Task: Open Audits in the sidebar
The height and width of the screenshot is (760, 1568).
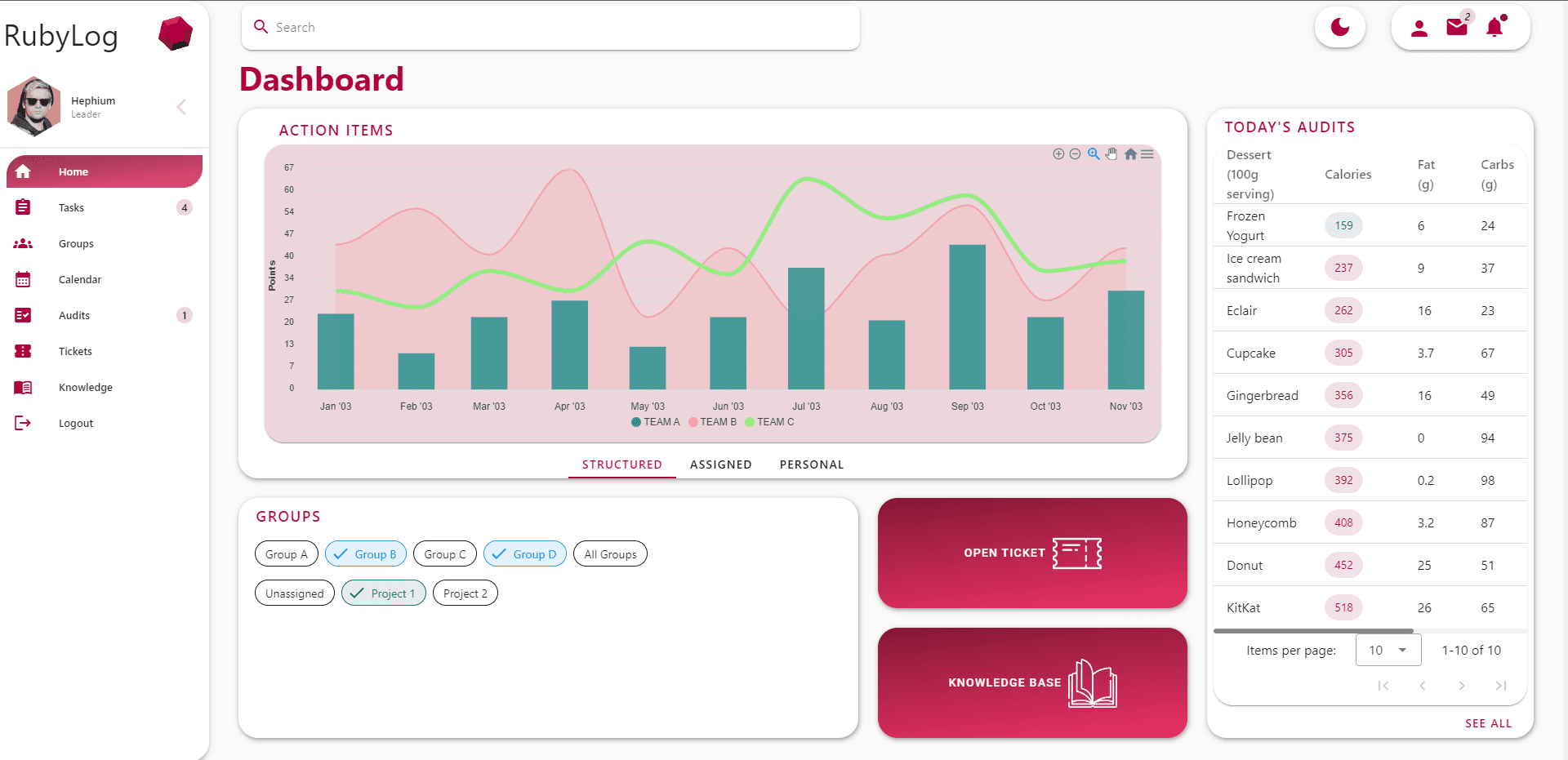Action: click(105, 315)
